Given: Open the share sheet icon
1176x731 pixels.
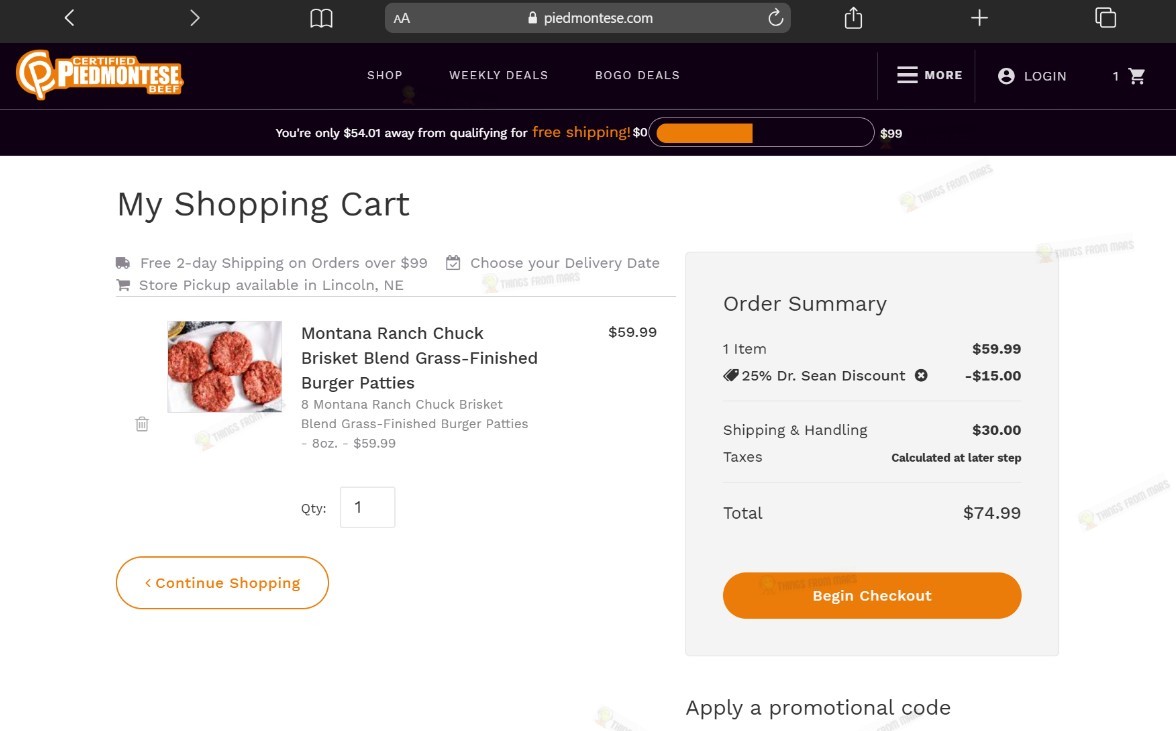Looking at the screenshot, I should pos(853,17).
